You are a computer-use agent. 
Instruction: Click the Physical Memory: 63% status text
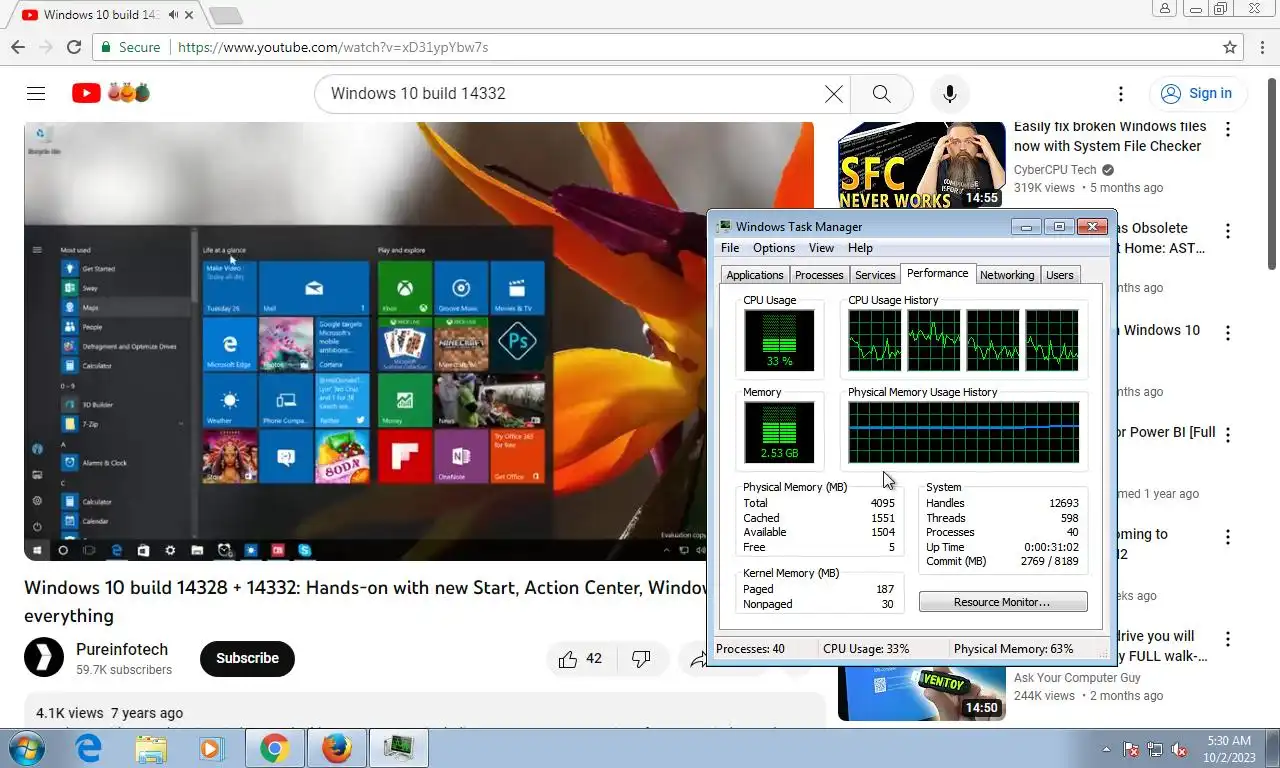(x=1013, y=649)
